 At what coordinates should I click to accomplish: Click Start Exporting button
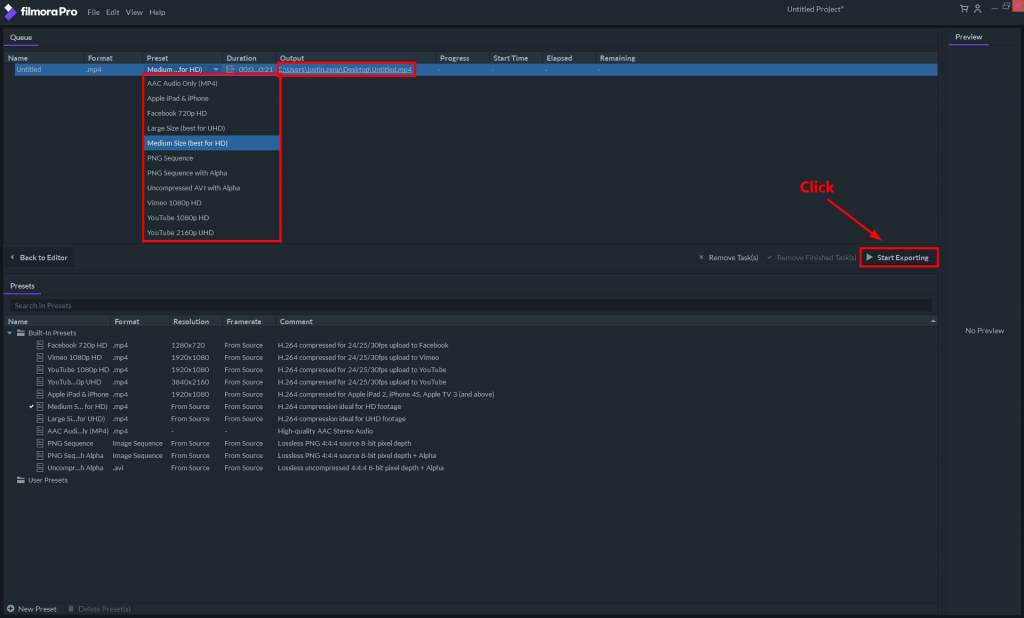pyautogui.click(x=899, y=257)
